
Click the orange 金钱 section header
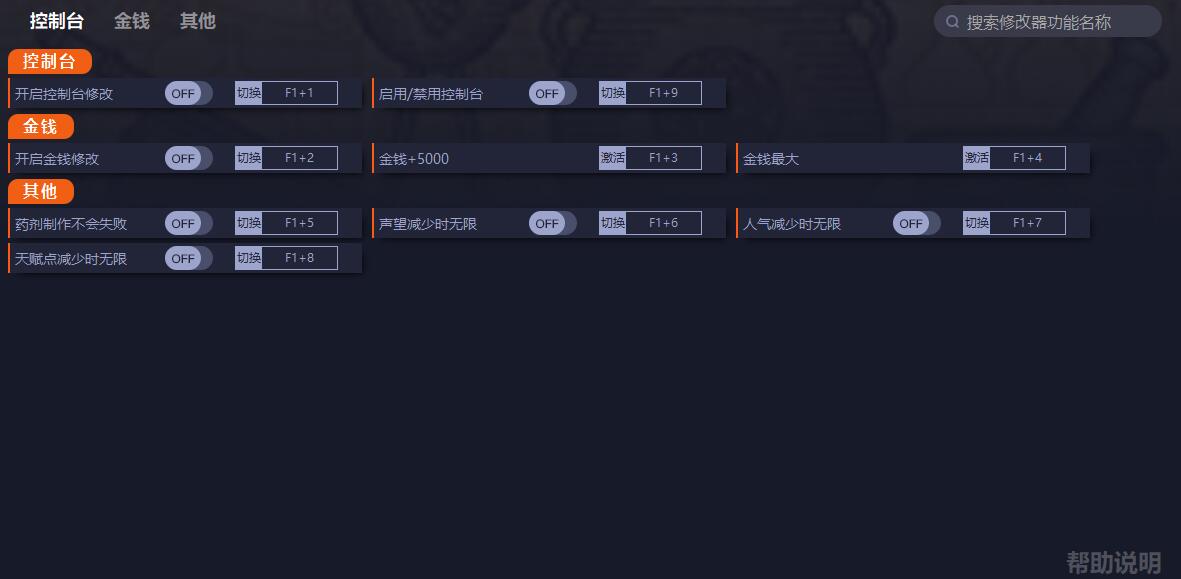[x=41, y=126]
